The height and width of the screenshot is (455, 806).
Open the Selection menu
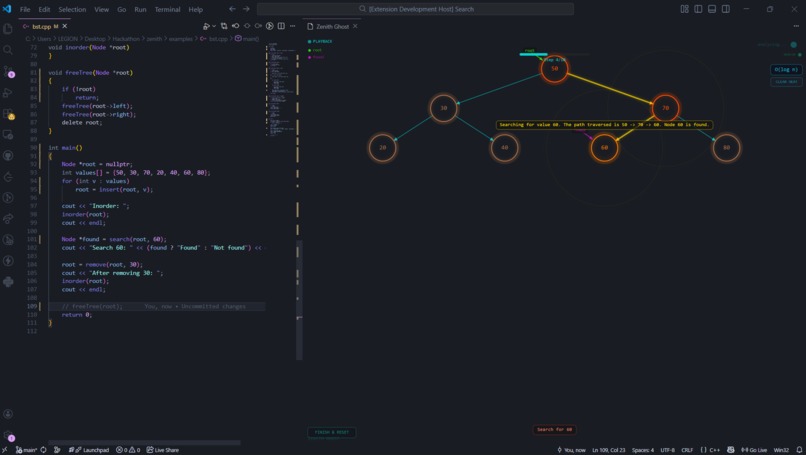[72, 9]
